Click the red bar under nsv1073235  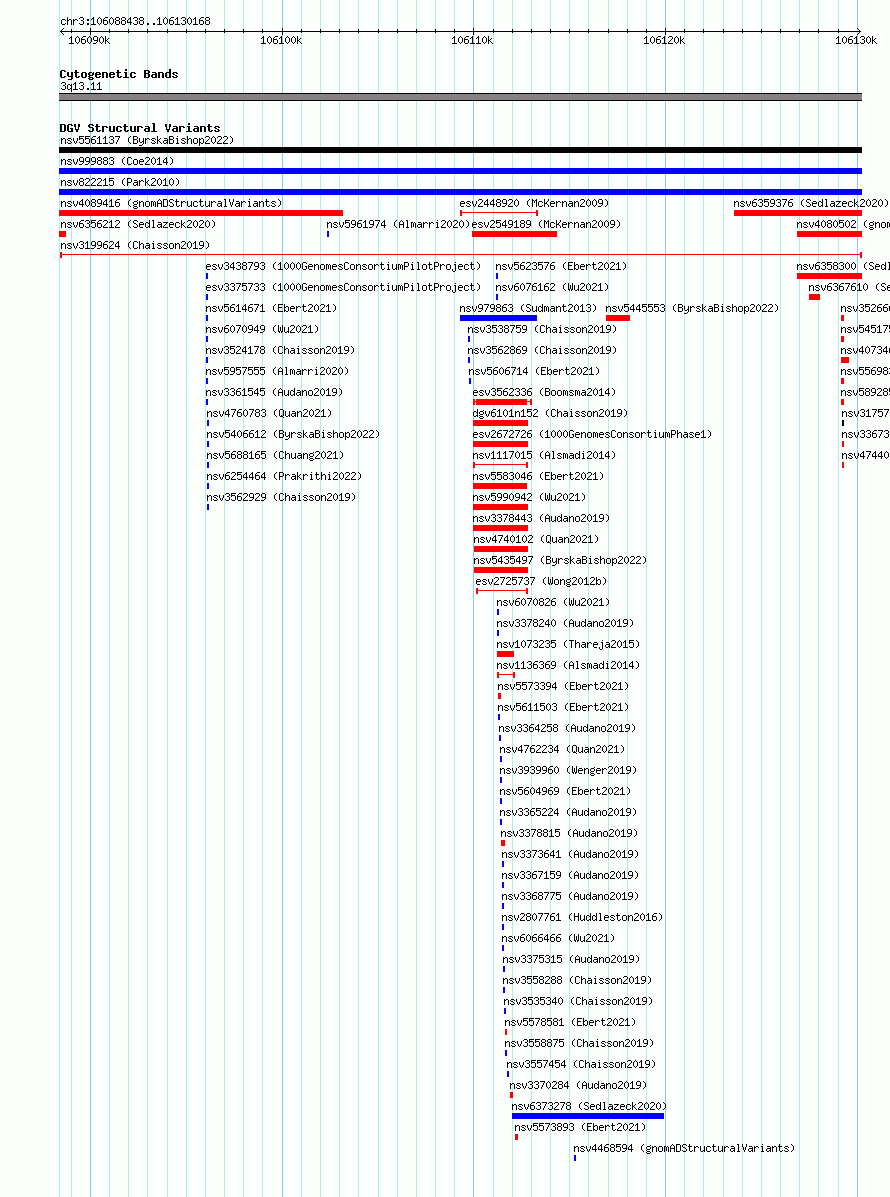tap(505, 654)
